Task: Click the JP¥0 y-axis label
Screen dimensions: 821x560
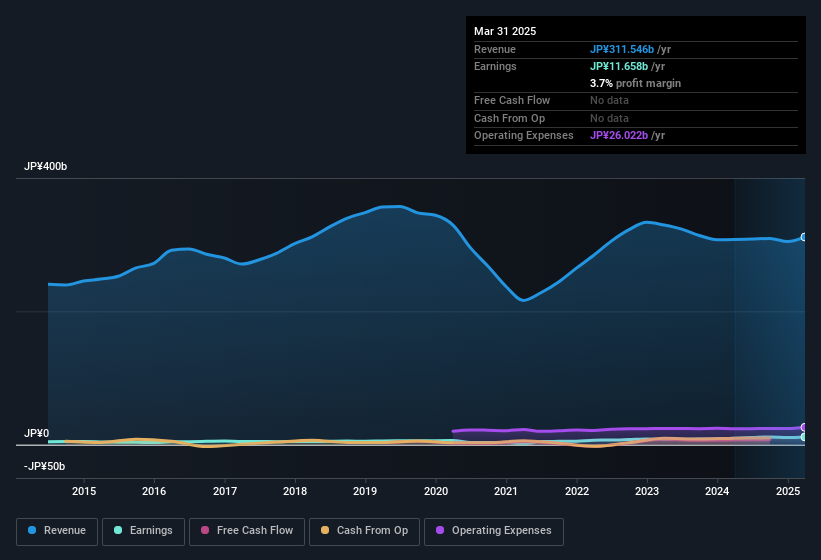Action: pyautogui.click(x=37, y=433)
